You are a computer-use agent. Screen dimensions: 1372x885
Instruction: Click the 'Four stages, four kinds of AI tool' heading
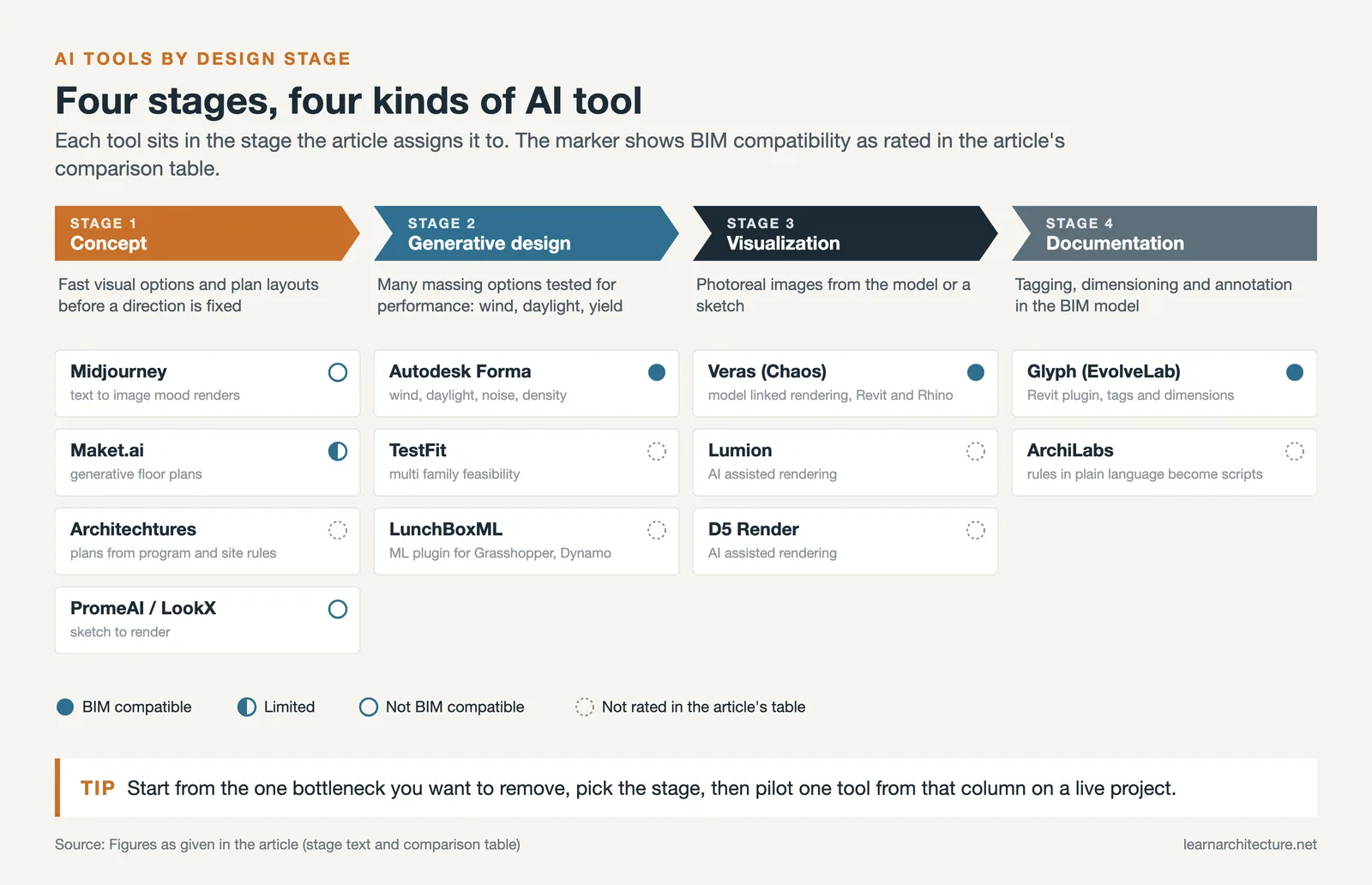pyautogui.click(x=348, y=101)
